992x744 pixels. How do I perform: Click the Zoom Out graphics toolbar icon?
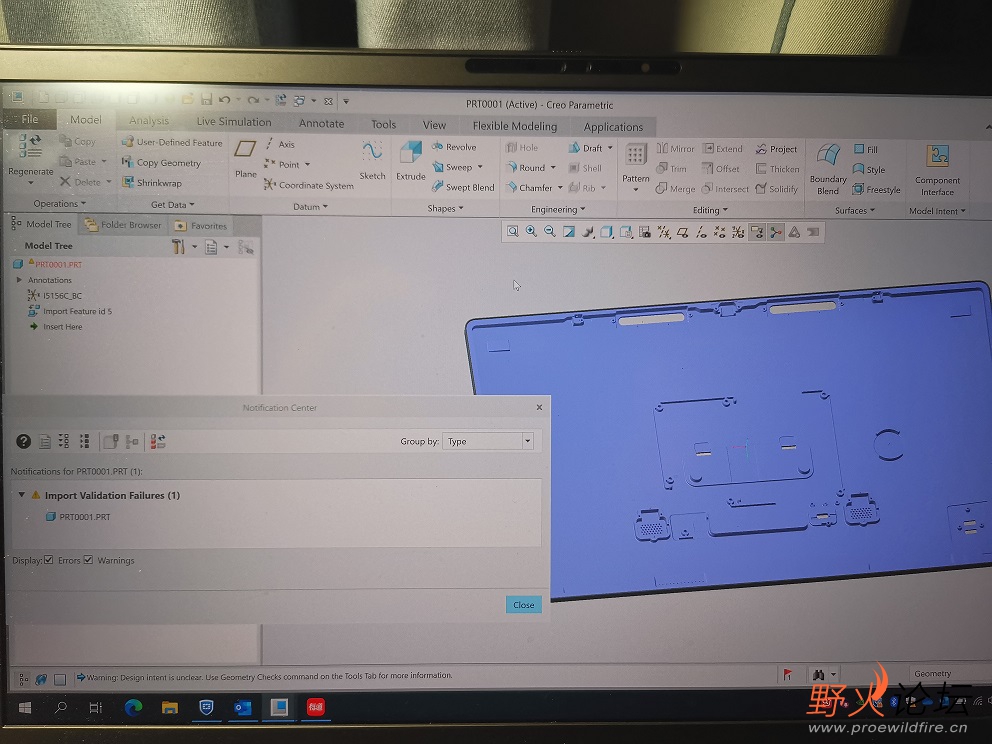click(x=550, y=232)
